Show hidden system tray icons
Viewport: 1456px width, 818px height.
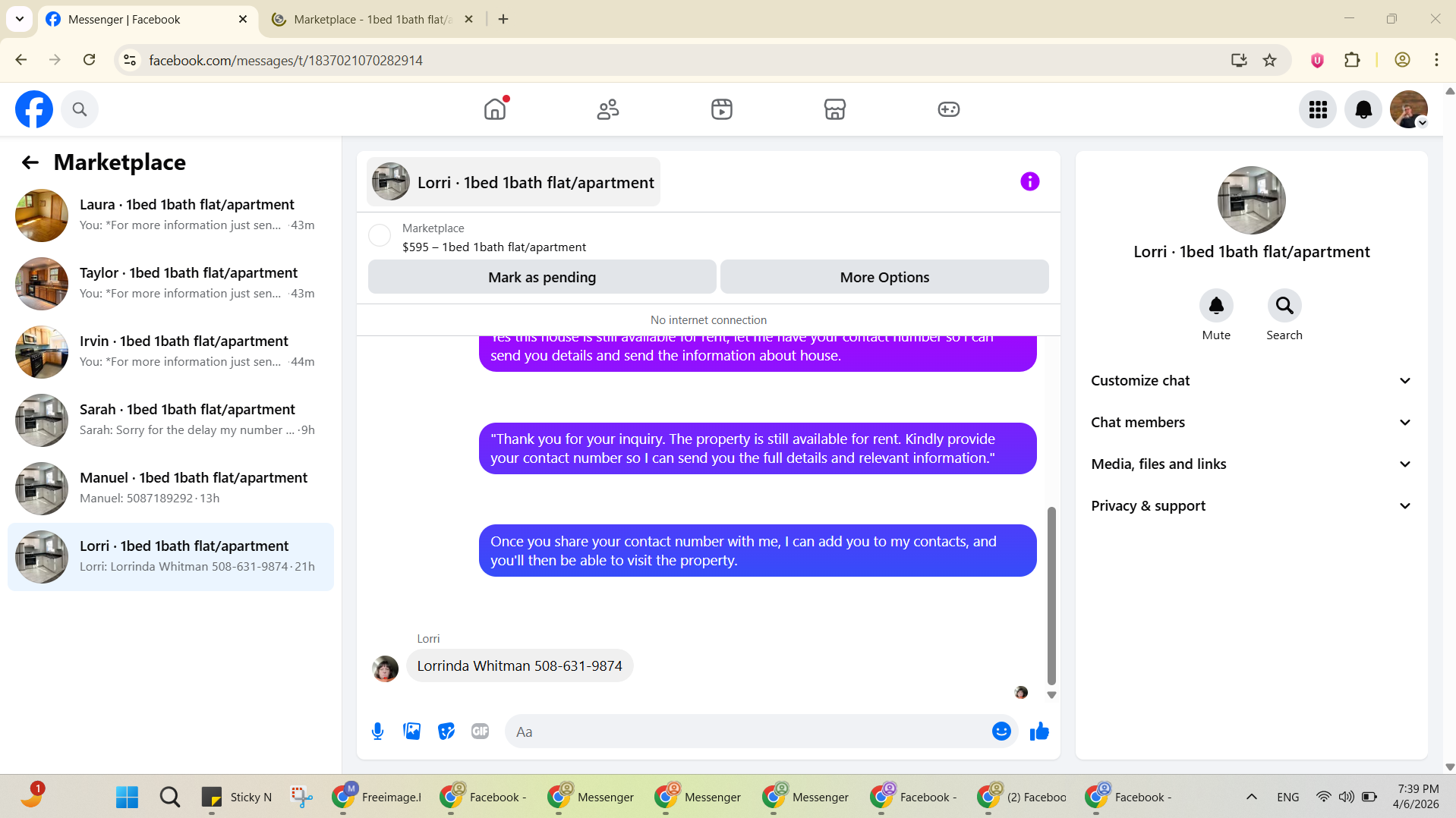point(1252,797)
